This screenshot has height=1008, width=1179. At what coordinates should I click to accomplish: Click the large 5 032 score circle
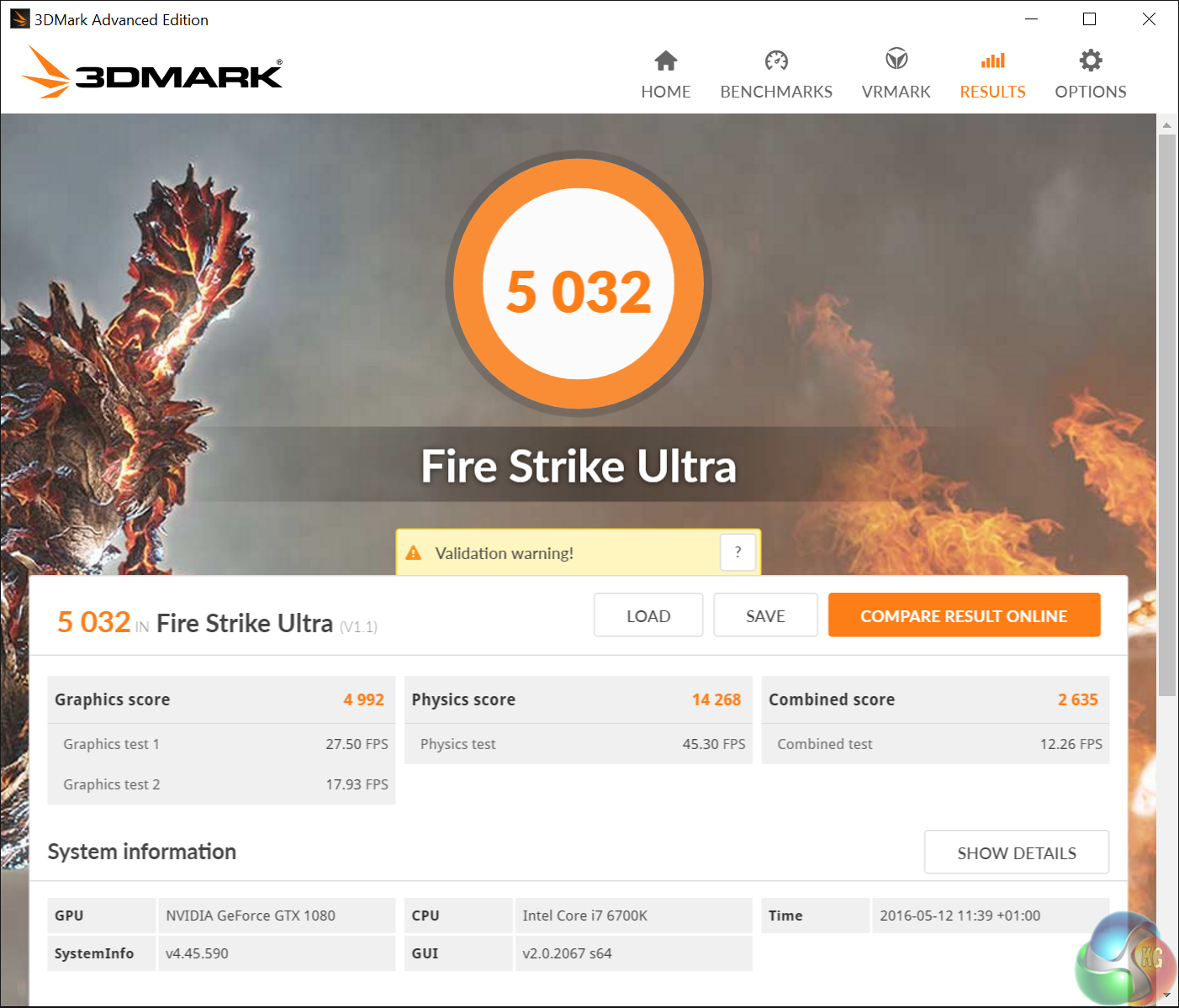click(x=579, y=284)
